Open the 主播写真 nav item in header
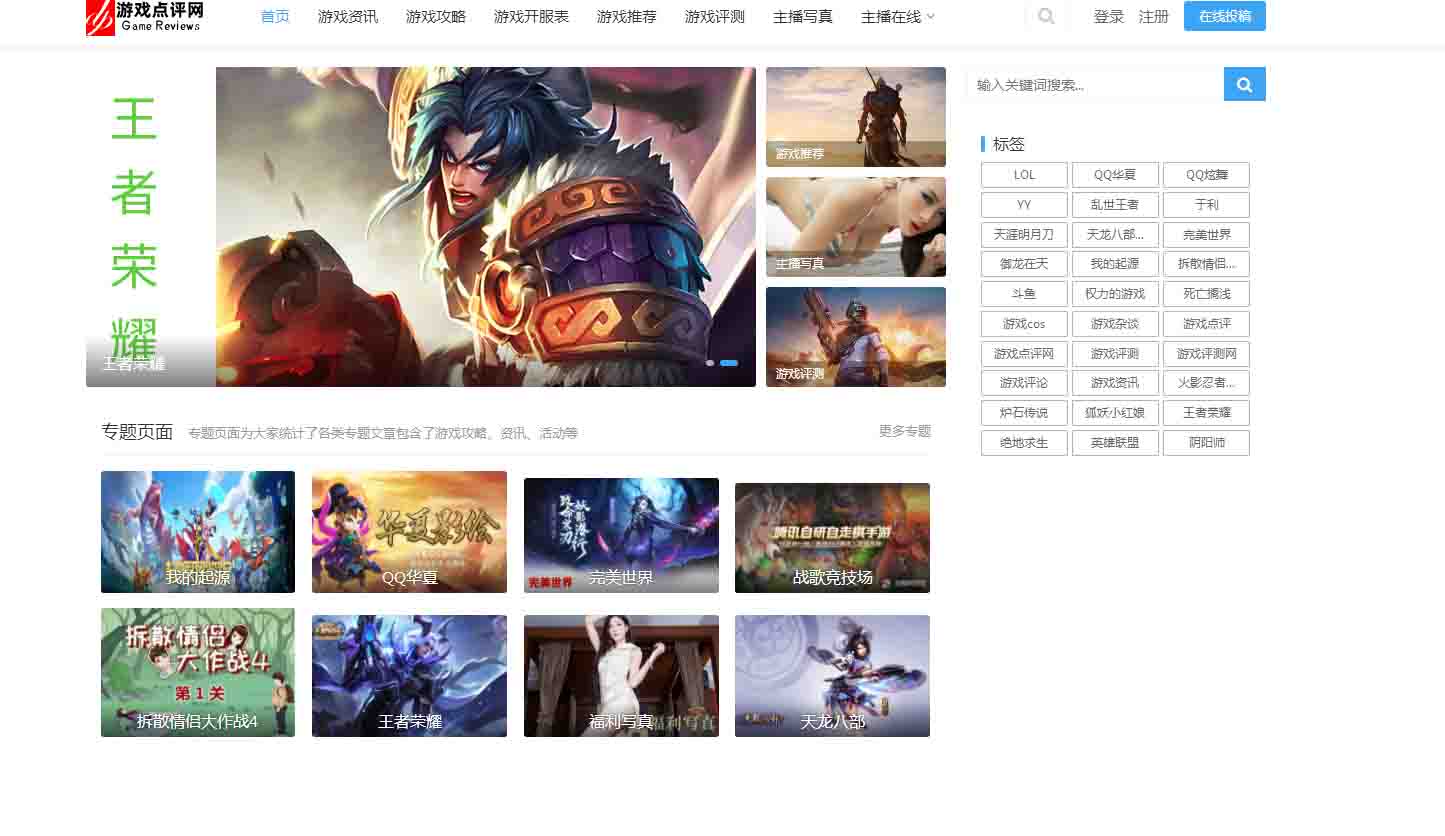 coord(803,16)
